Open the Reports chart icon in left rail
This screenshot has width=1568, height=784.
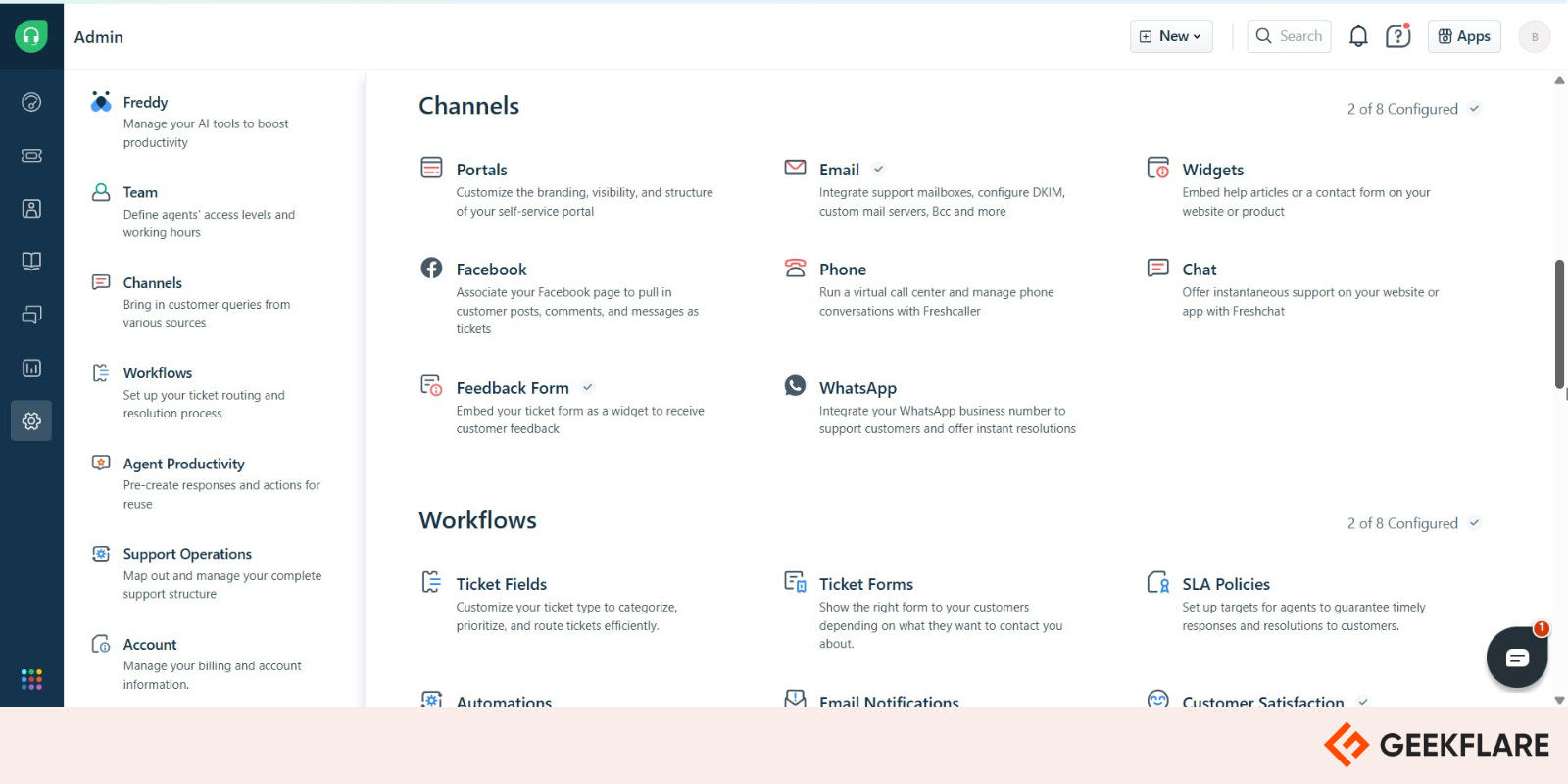(31, 367)
